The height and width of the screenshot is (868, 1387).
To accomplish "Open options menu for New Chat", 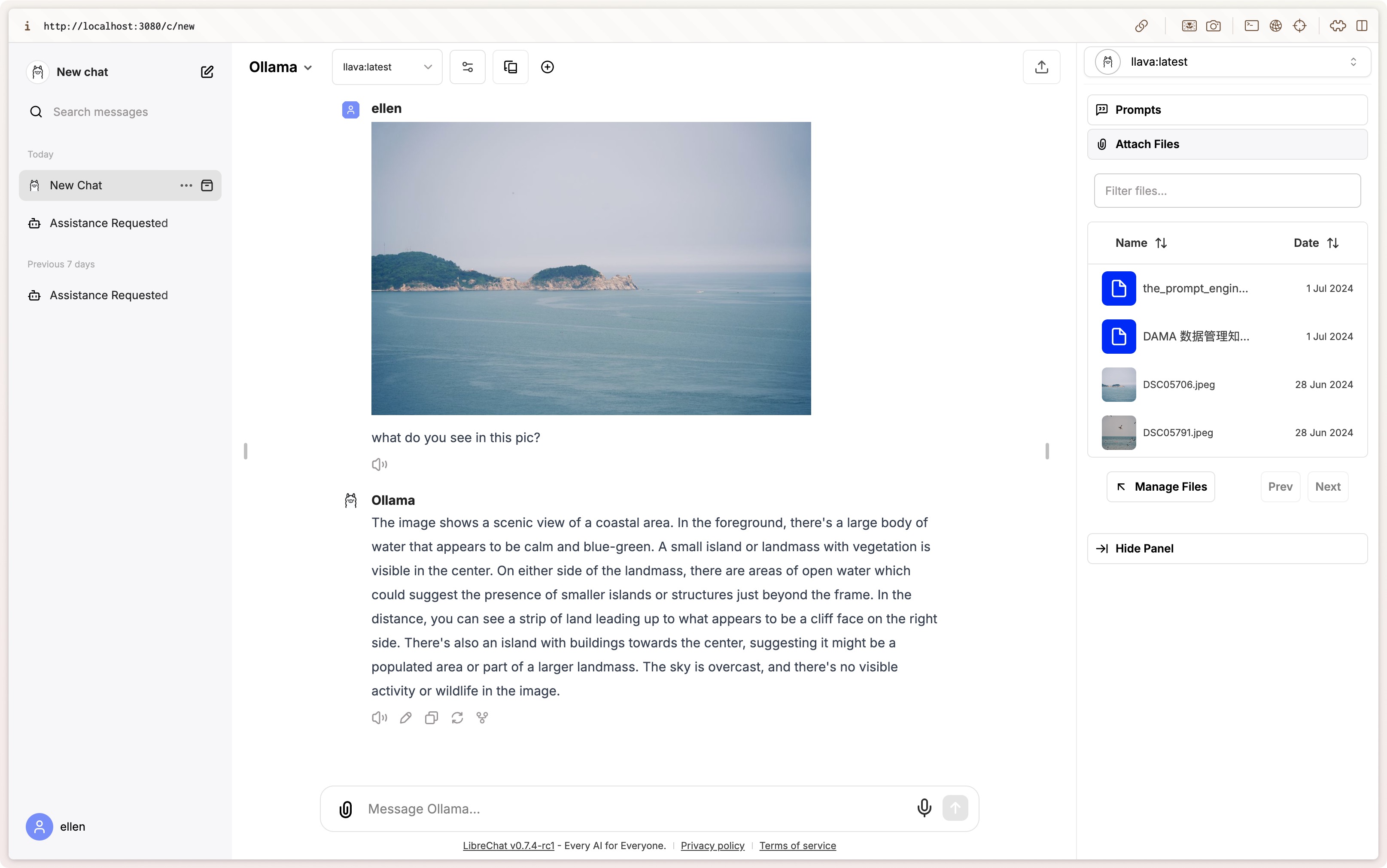I will (186, 185).
